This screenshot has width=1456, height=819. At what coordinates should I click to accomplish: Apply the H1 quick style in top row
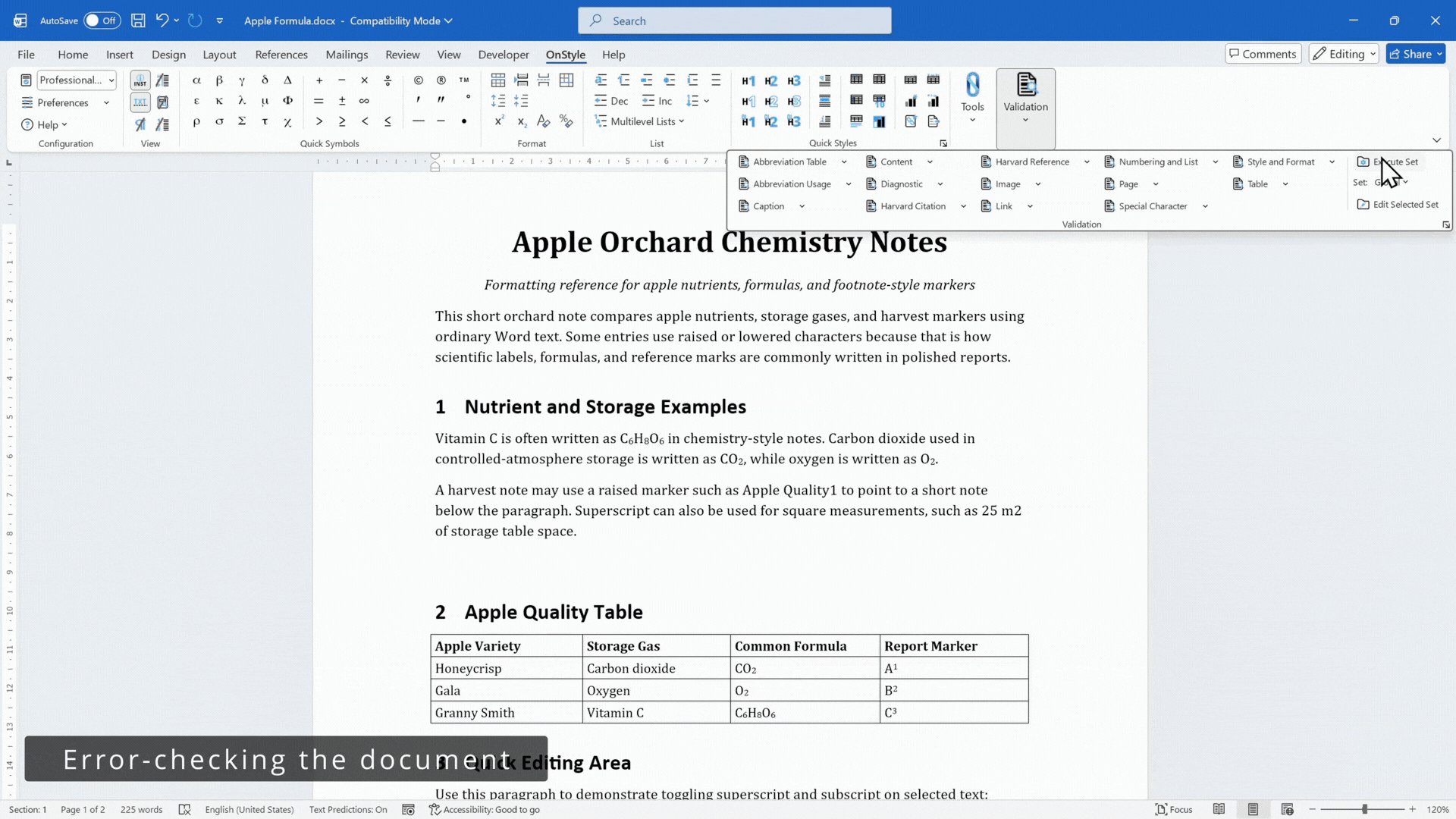point(748,80)
